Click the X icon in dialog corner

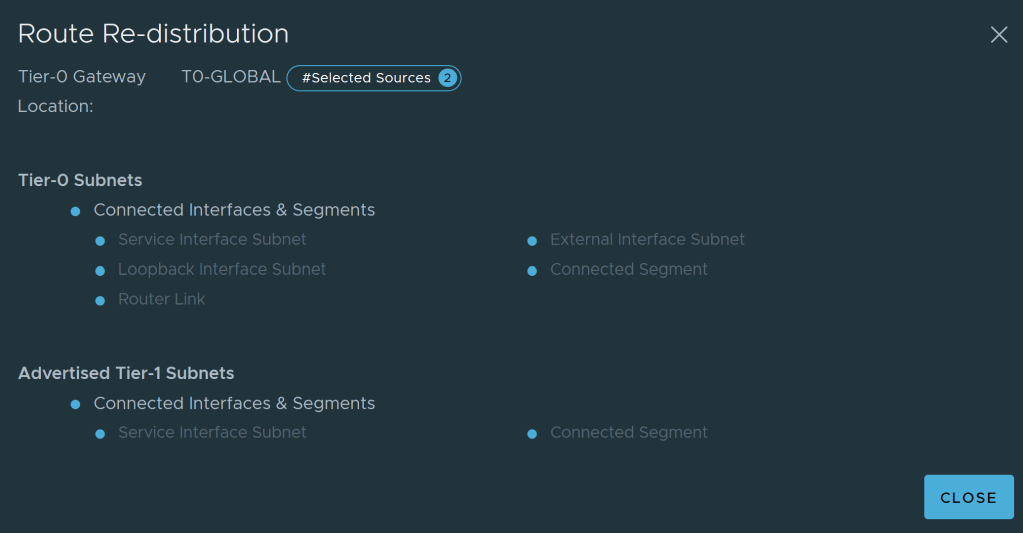[998, 35]
